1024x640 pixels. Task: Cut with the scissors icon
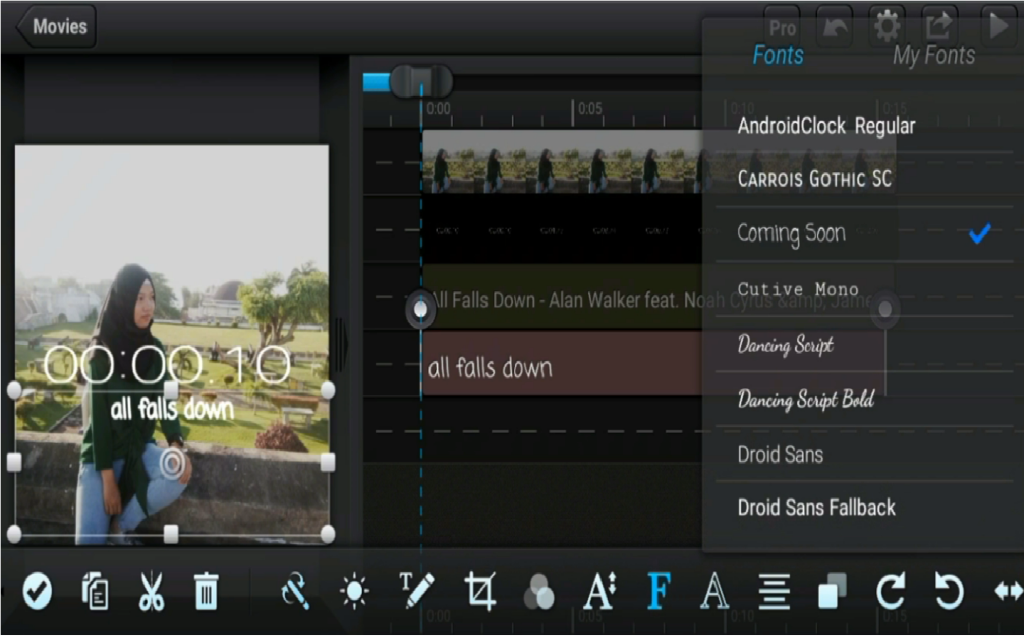152,591
